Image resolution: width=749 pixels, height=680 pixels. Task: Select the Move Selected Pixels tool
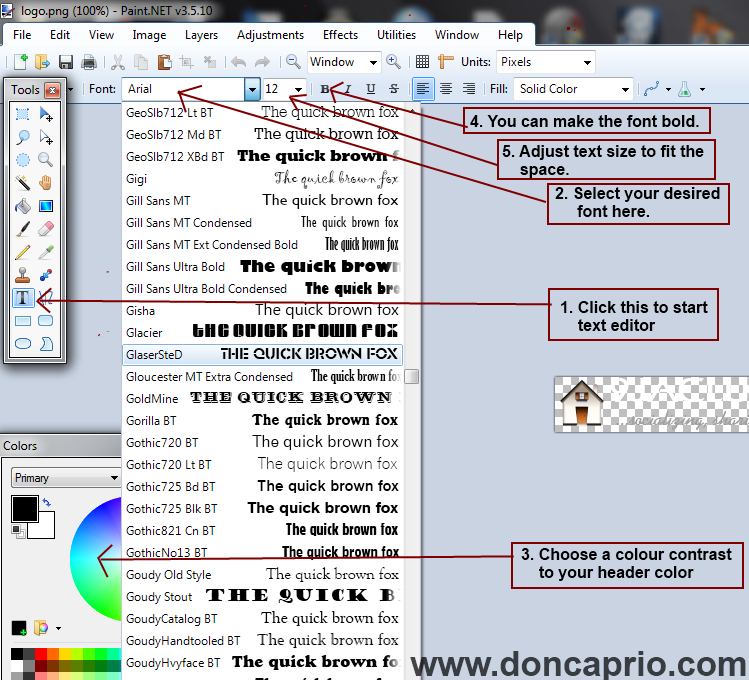[46, 114]
